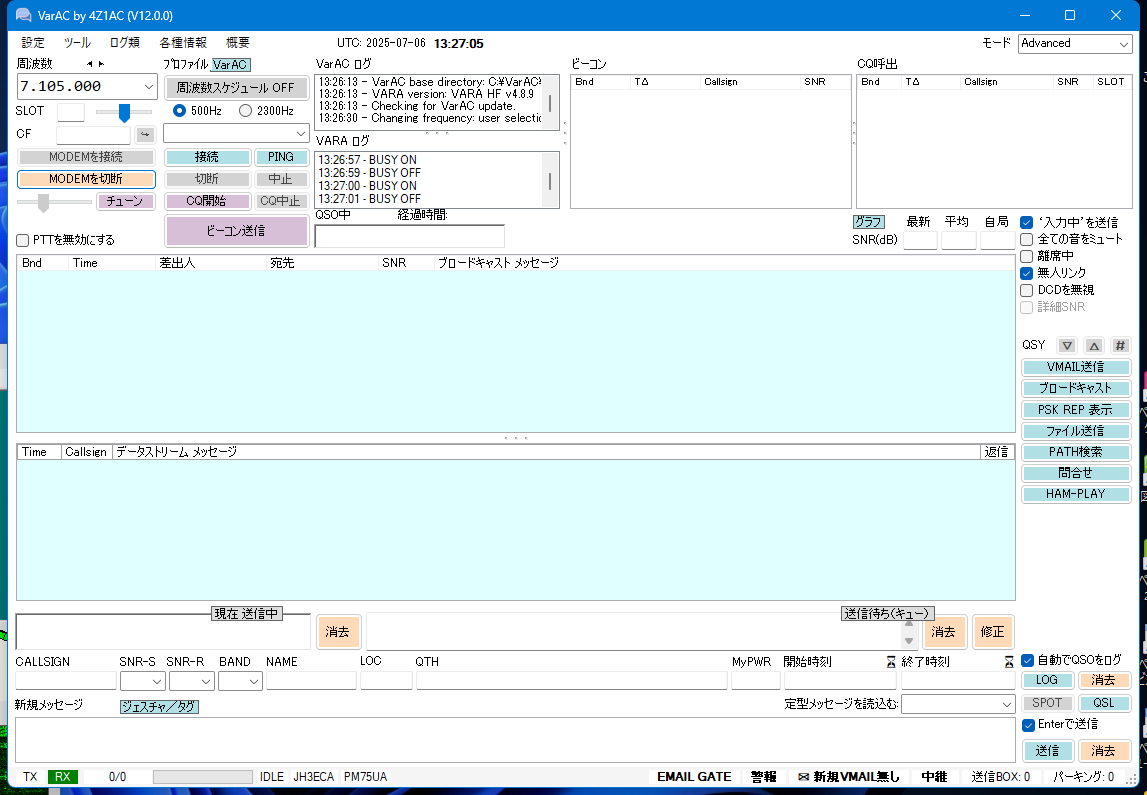Image resolution: width=1147 pixels, height=795 pixels.
Task: Click the LOG button
Action: (1047, 680)
